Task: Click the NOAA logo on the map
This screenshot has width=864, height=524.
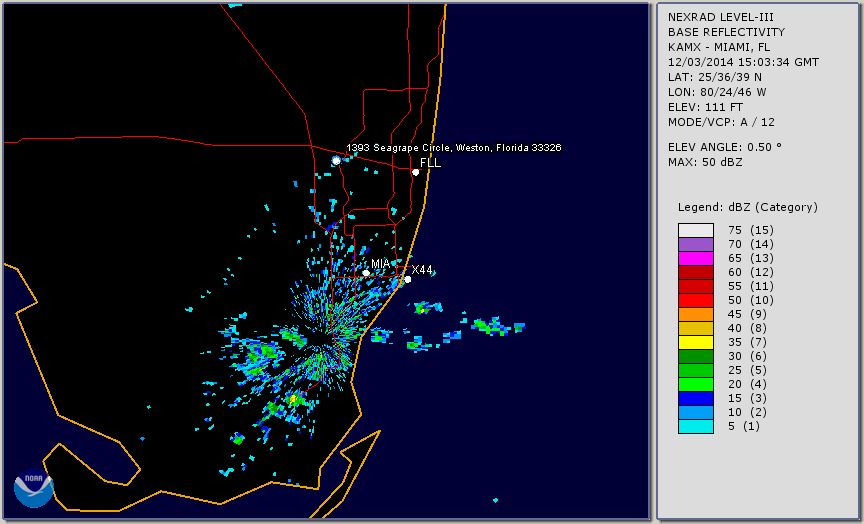Action: pyautogui.click(x=34, y=488)
